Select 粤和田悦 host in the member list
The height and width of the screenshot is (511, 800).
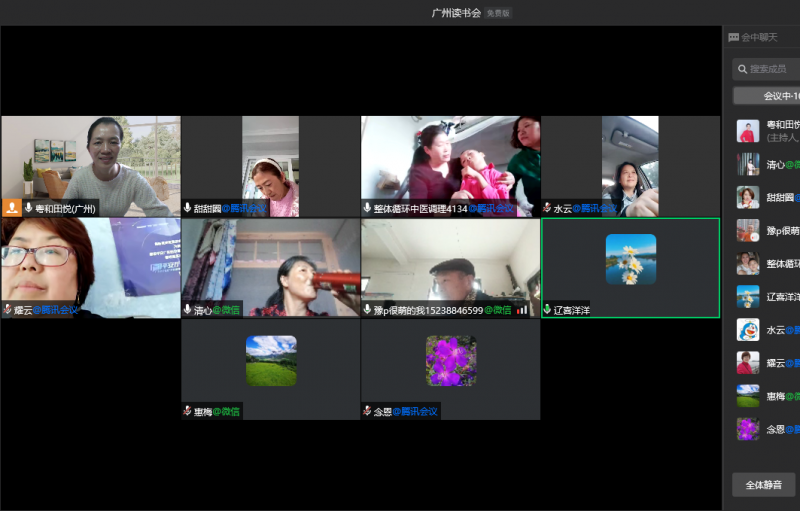click(x=768, y=131)
